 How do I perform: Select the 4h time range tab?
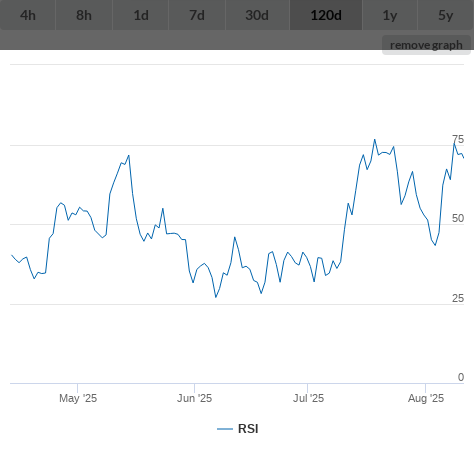point(28,15)
